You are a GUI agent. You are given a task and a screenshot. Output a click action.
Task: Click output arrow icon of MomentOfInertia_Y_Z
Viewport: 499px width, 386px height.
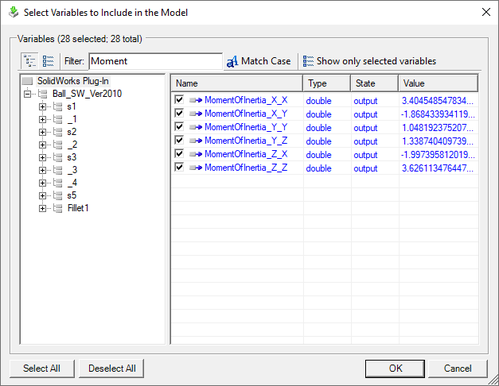pos(196,141)
